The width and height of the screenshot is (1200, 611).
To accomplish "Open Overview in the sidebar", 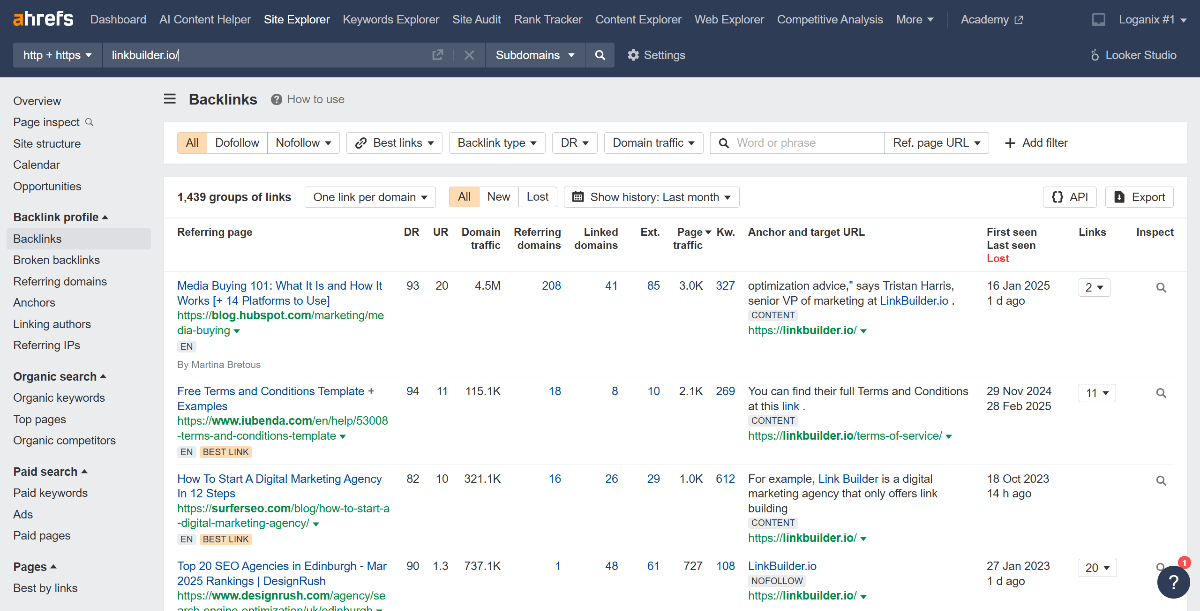I will [x=37, y=101].
